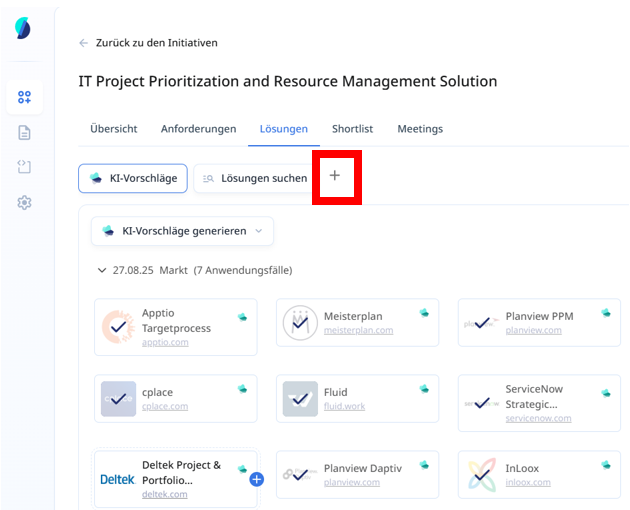630x510 pixels.
Task: Open the document icon in left sidebar
Action: coord(24,132)
